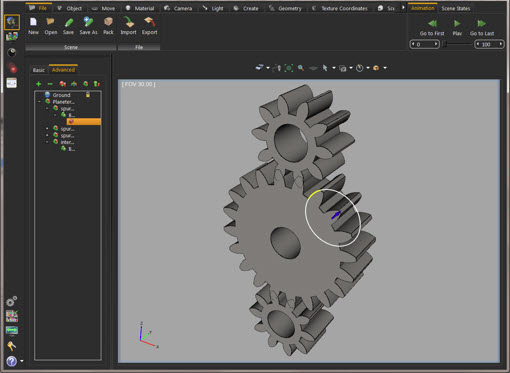Screen dimensions: 510x373
Task: Collapse the Planeter... tree node
Action: pyautogui.click(x=39, y=102)
